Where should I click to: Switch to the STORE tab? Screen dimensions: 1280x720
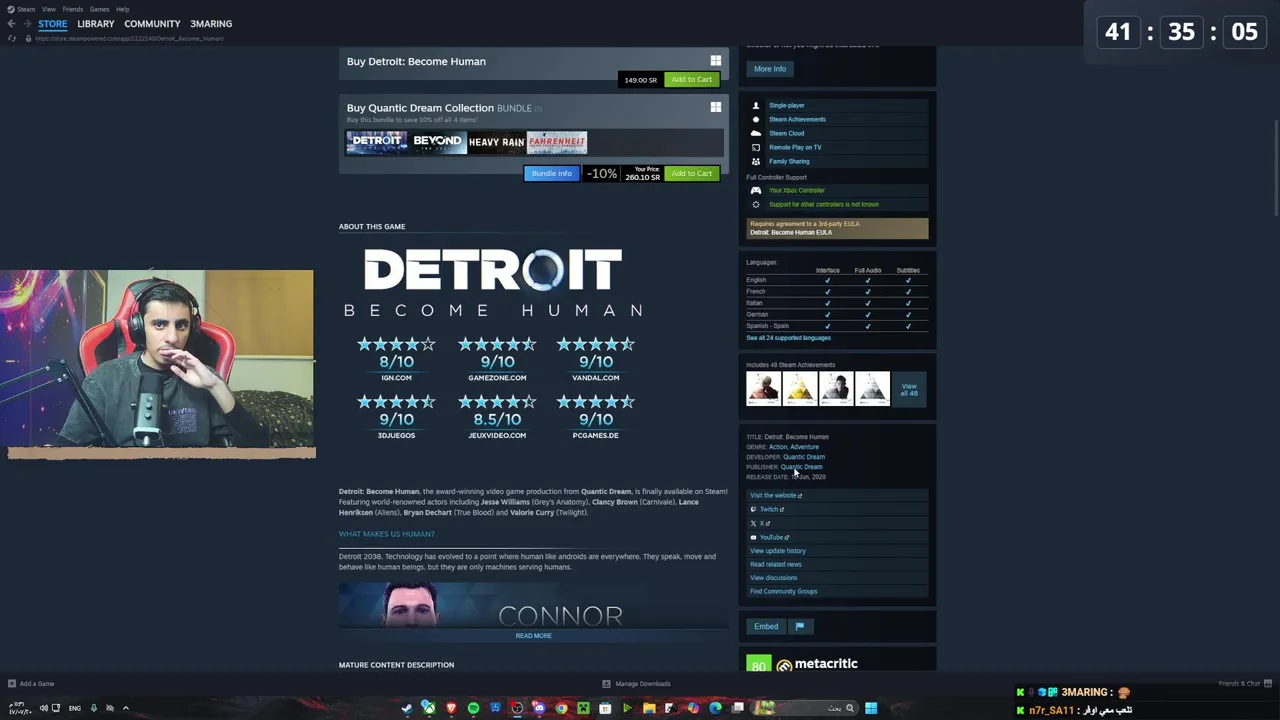point(53,24)
